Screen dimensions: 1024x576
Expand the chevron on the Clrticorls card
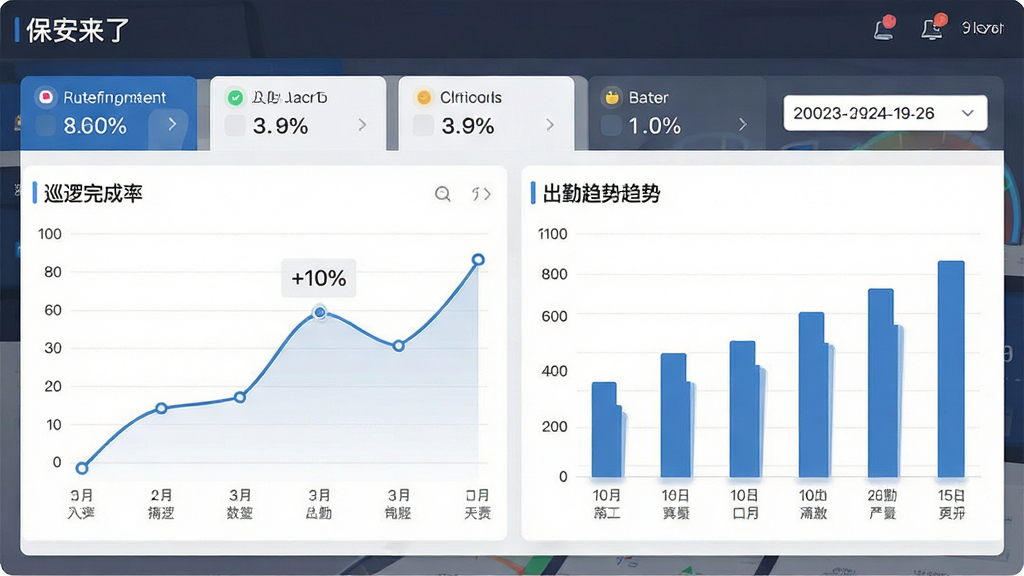click(x=550, y=125)
